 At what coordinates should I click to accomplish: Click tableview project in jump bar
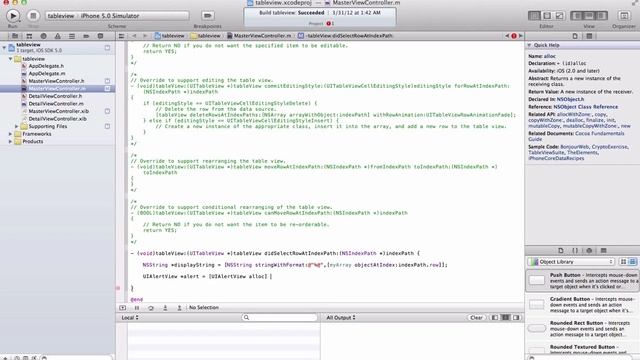(169, 36)
